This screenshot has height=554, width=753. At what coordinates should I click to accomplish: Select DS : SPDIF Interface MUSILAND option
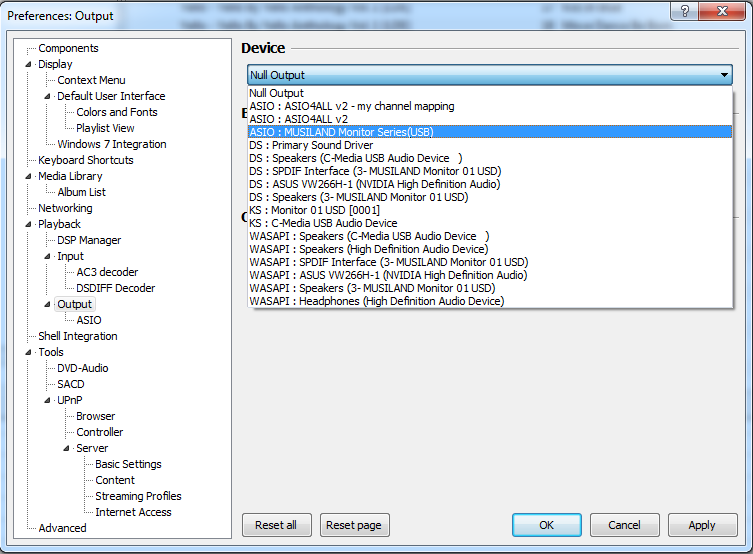point(490,171)
